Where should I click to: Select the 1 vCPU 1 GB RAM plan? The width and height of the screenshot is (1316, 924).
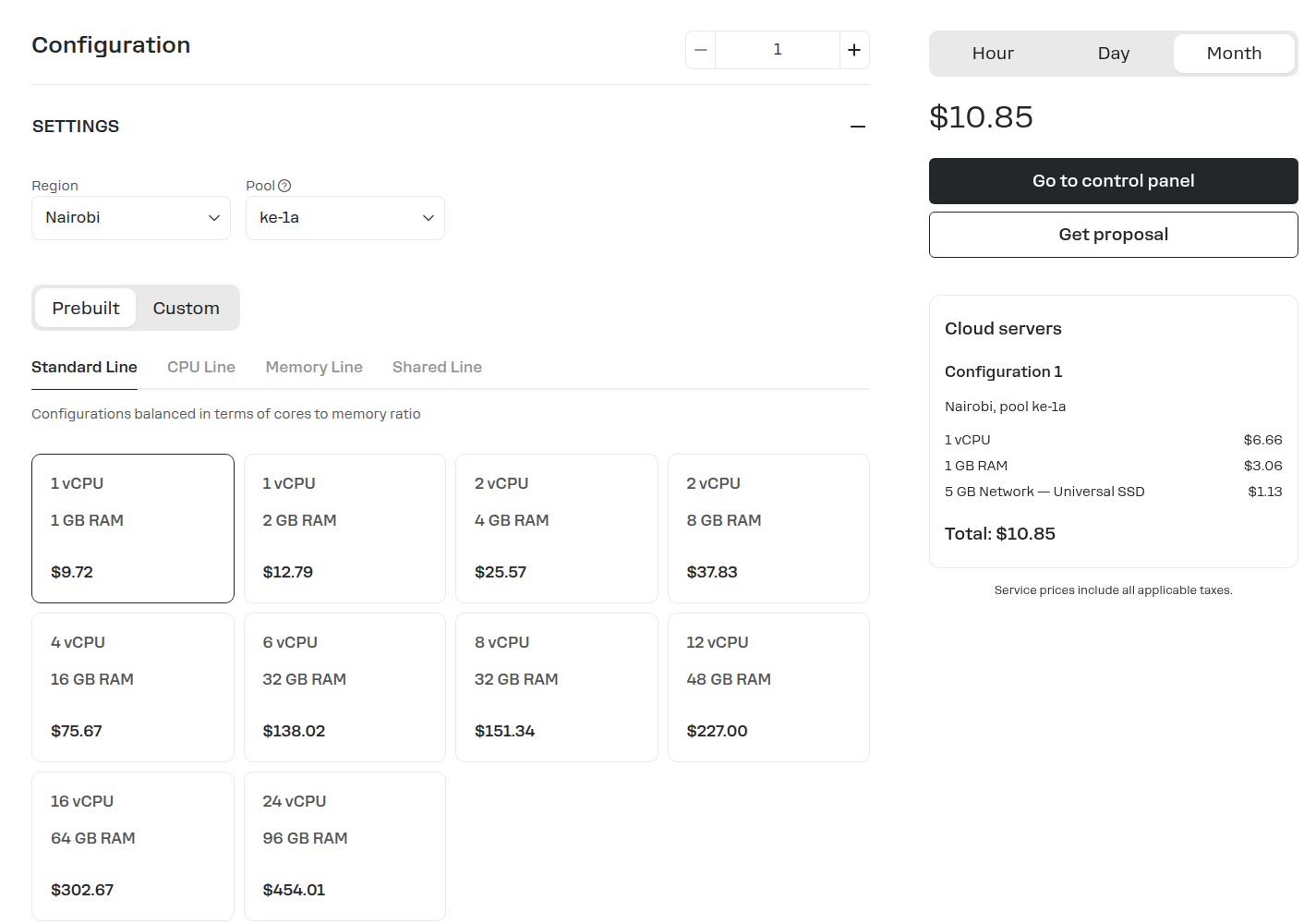133,529
